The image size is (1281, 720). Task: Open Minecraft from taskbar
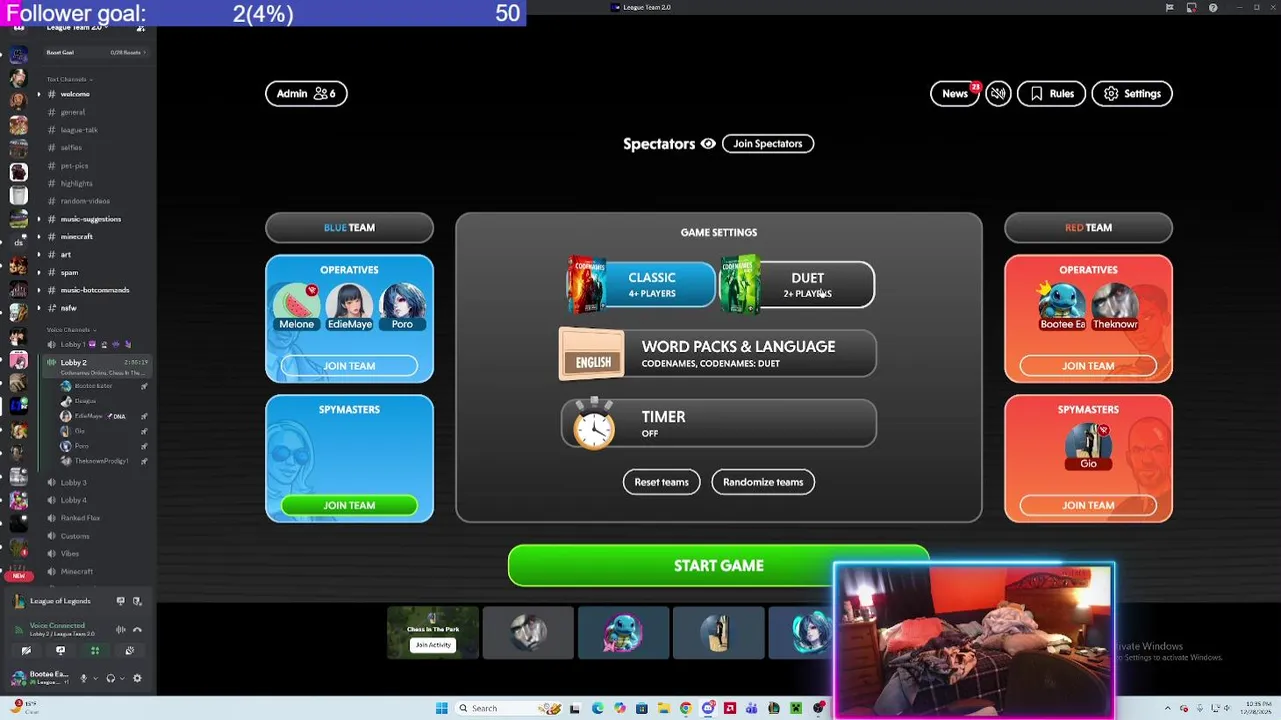click(796, 708)
